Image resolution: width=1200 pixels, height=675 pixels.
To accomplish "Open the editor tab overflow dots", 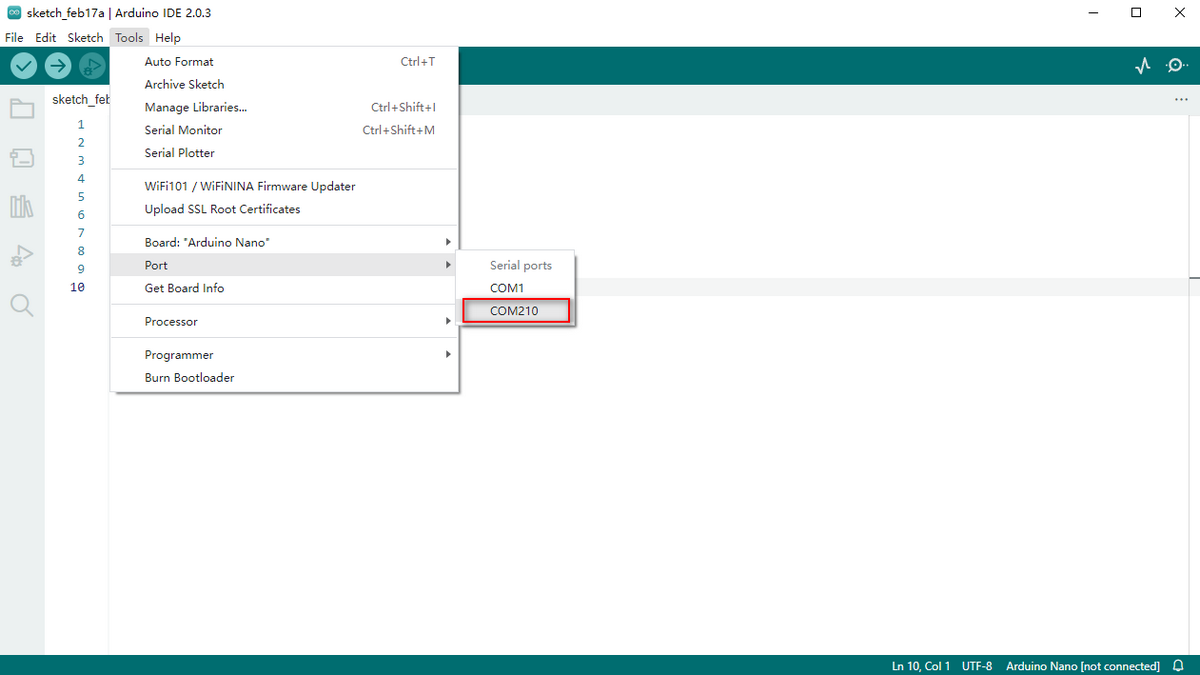I will point(1182,100).
